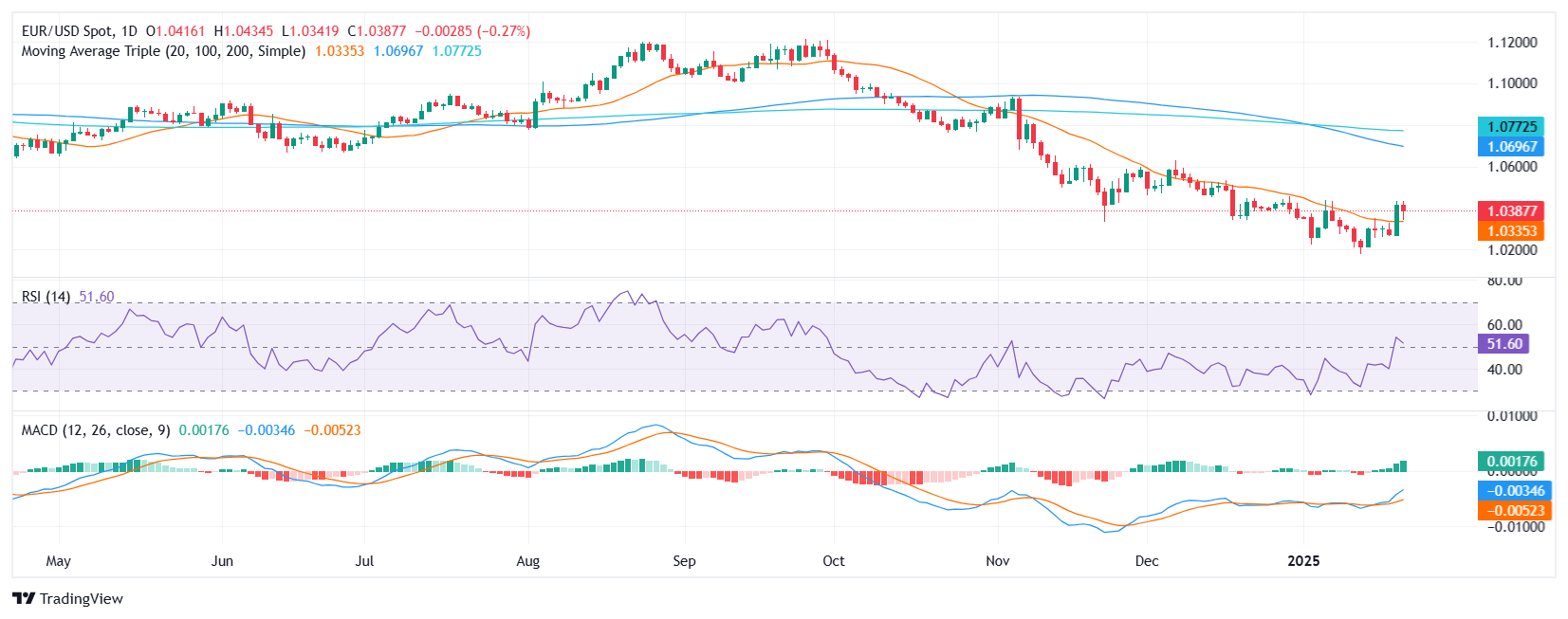Click the purple 51.60 RSI axis tag

pyautogui.click(x=1503, y=344)
